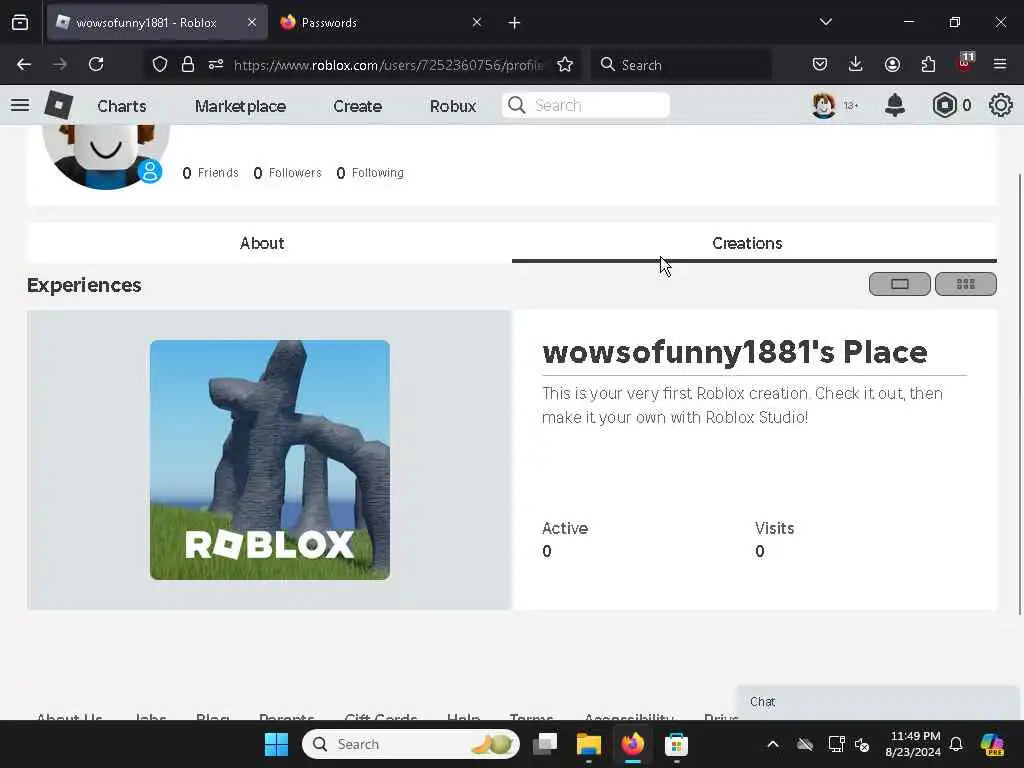
Task: Open Firefox account menu
Action: point(892,64)
